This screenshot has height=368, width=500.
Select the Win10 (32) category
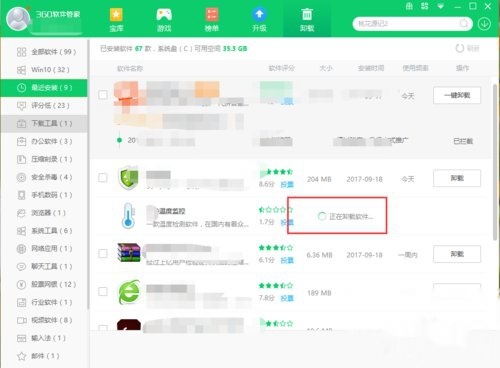[x=44, y=70]
